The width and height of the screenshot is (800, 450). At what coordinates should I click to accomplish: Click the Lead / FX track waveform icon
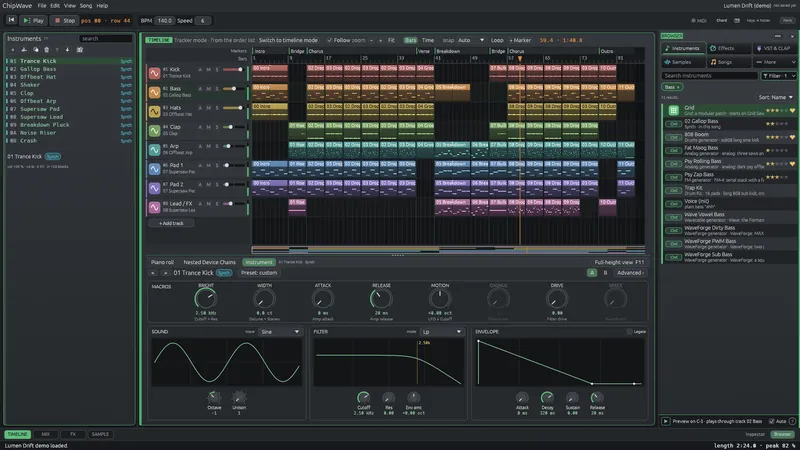154,207
